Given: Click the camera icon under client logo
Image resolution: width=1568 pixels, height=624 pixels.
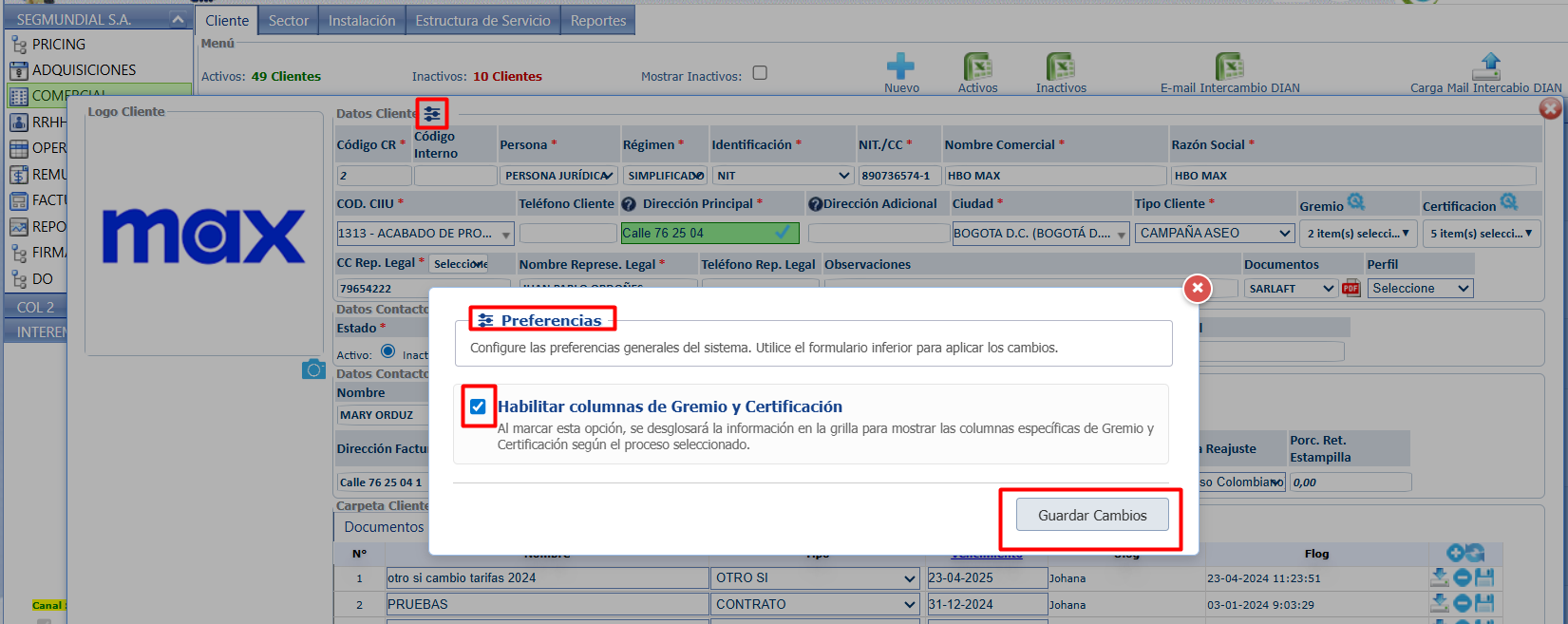Looking at the screenshot, I should click(313, 369).
